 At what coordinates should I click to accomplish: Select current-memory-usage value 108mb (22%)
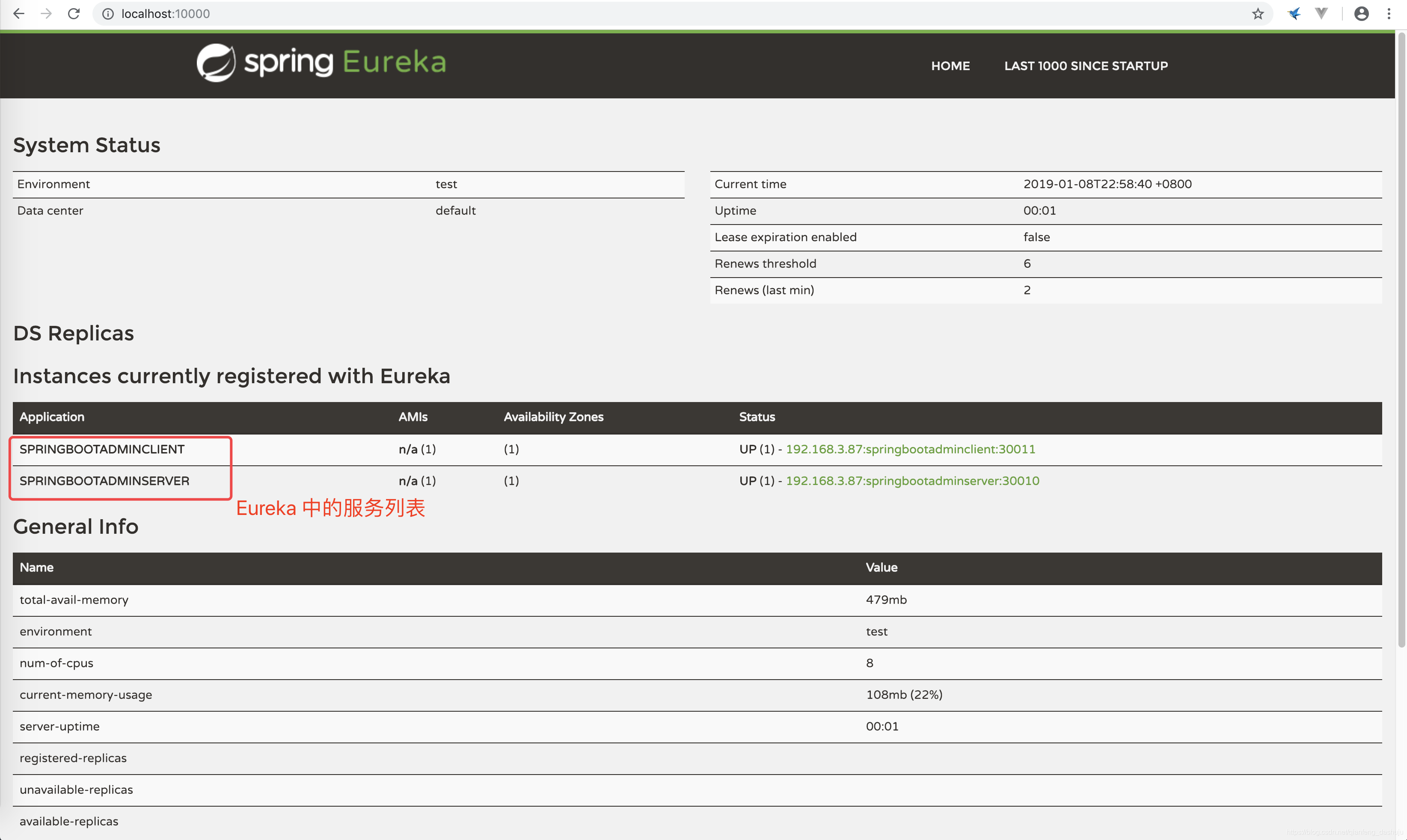tap(904, 695)
